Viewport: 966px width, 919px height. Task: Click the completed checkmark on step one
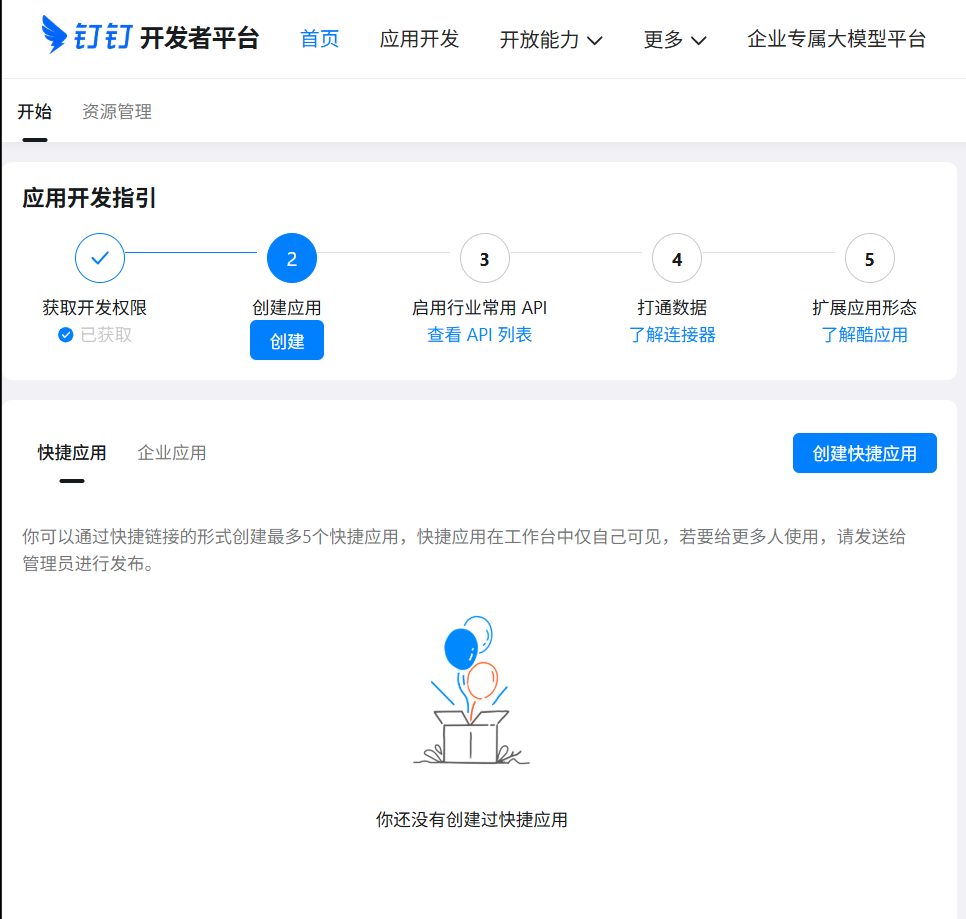click(x=99, y=258)
